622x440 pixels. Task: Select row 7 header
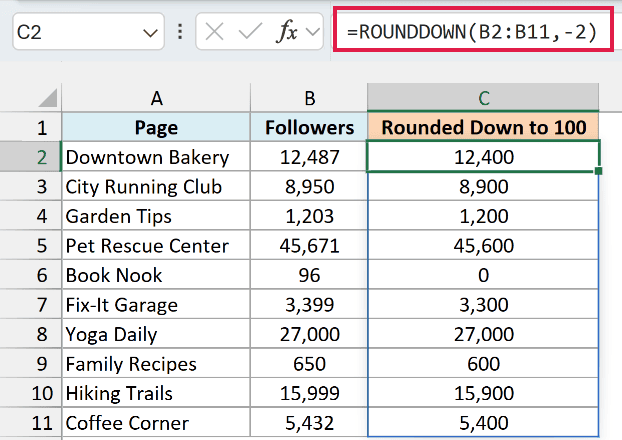tap(31, 304)
